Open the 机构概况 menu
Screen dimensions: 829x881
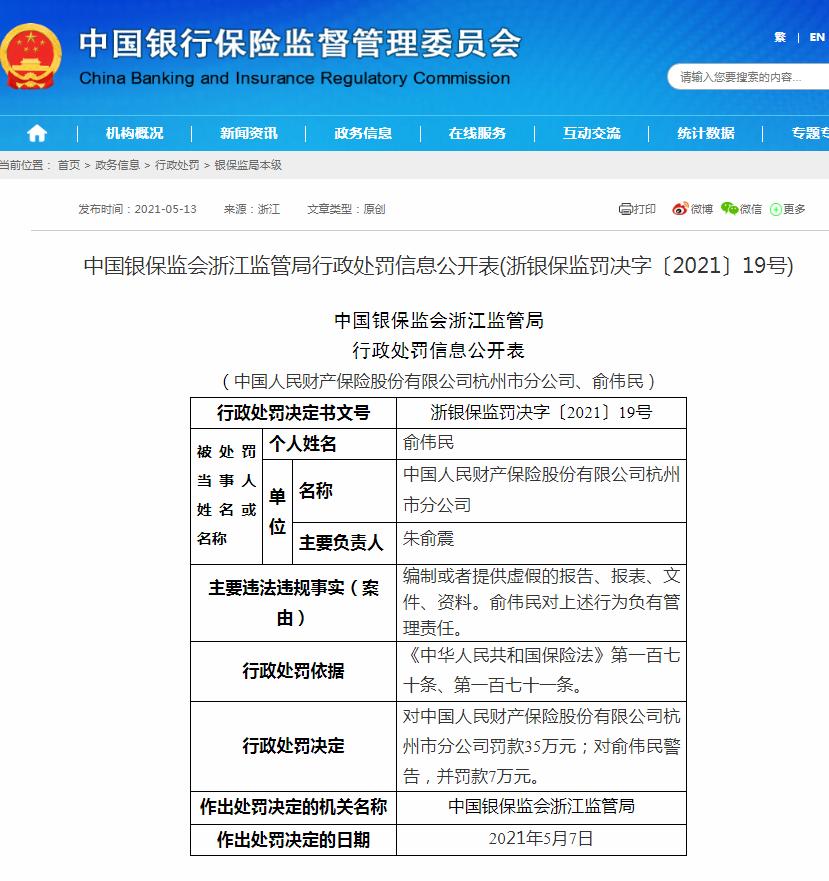click(135, 133)
